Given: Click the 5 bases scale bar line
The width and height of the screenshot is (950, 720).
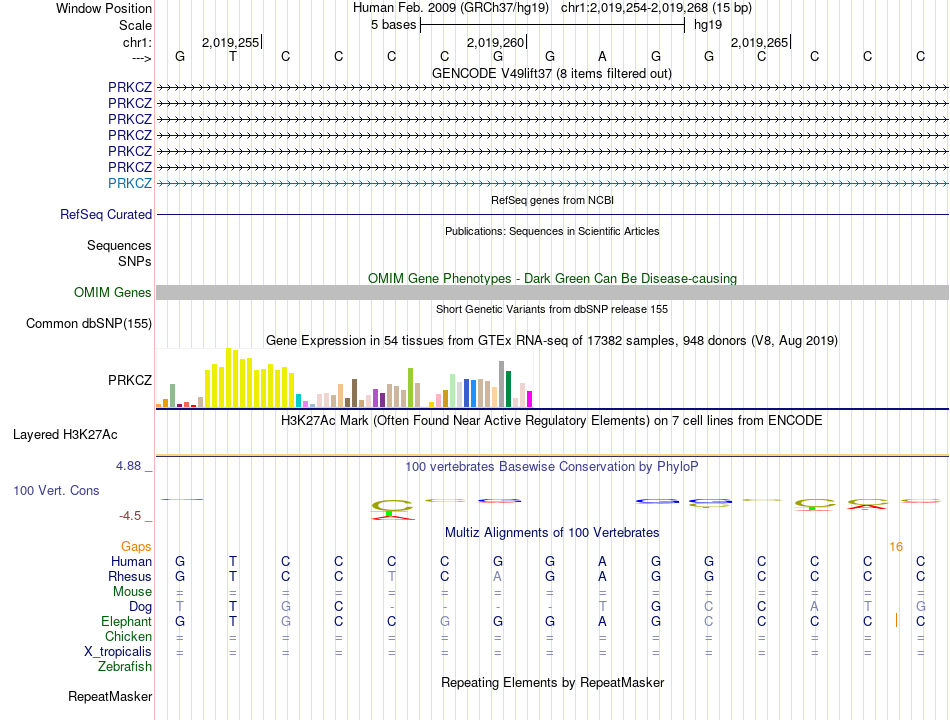Looking at the screenshot, I should click(553, 25).
